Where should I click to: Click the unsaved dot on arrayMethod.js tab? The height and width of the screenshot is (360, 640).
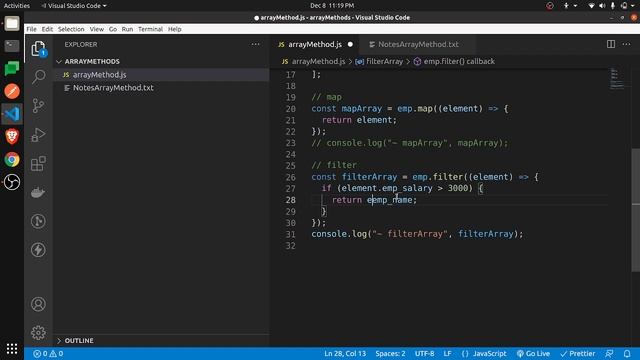pos(350,44)
